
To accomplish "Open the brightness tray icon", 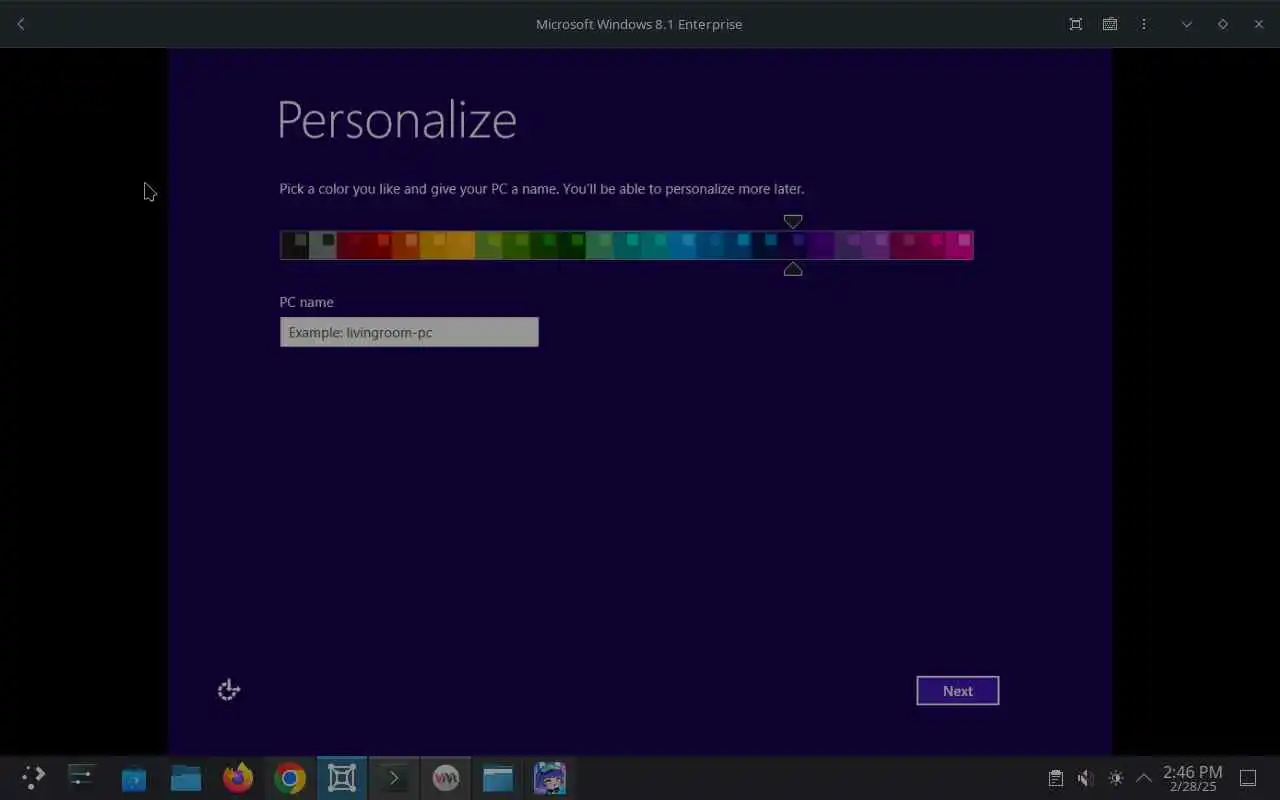I will [x=1116, y=778].
